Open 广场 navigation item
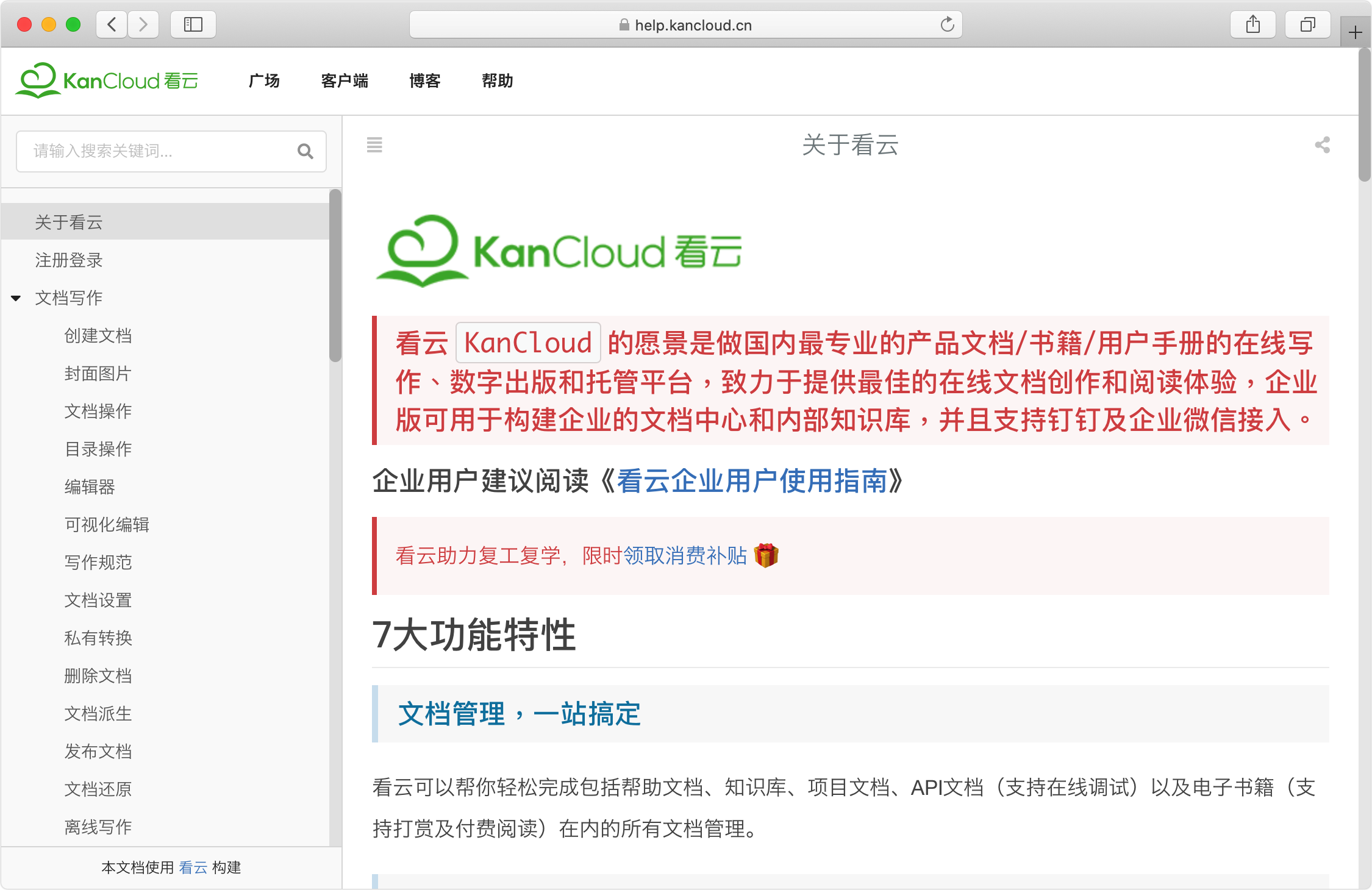The width and height of the screenshot is (1372, 890). click(x=264, y=80)
